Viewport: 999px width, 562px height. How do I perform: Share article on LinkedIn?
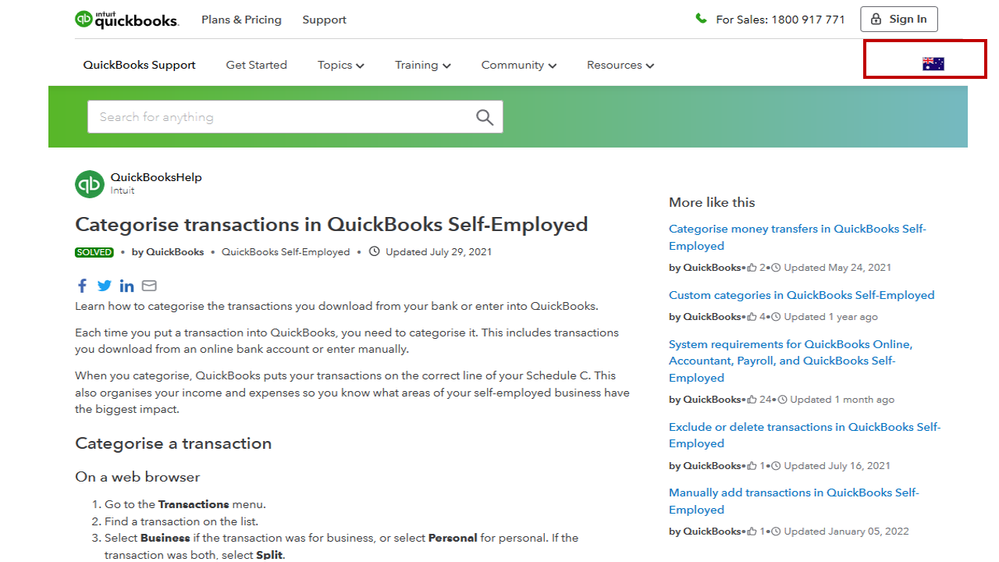[127, 286]
